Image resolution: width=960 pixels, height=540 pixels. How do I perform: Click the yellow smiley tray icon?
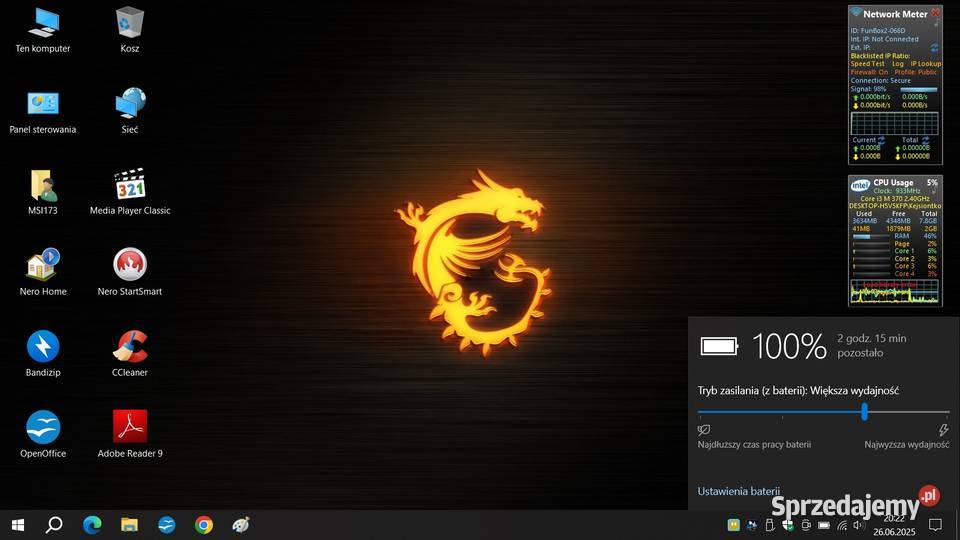(x=733, y=525)
